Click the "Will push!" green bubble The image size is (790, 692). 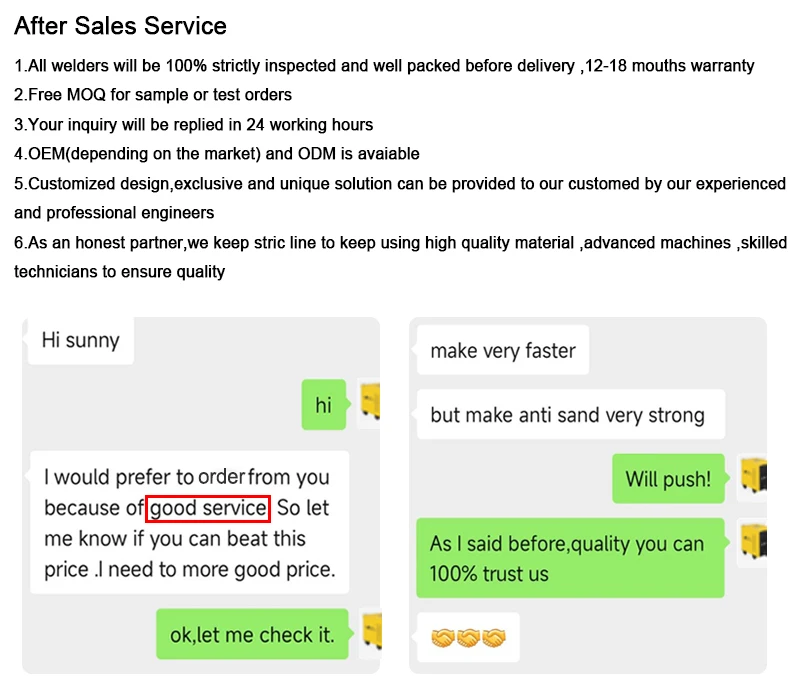(668, 478)
